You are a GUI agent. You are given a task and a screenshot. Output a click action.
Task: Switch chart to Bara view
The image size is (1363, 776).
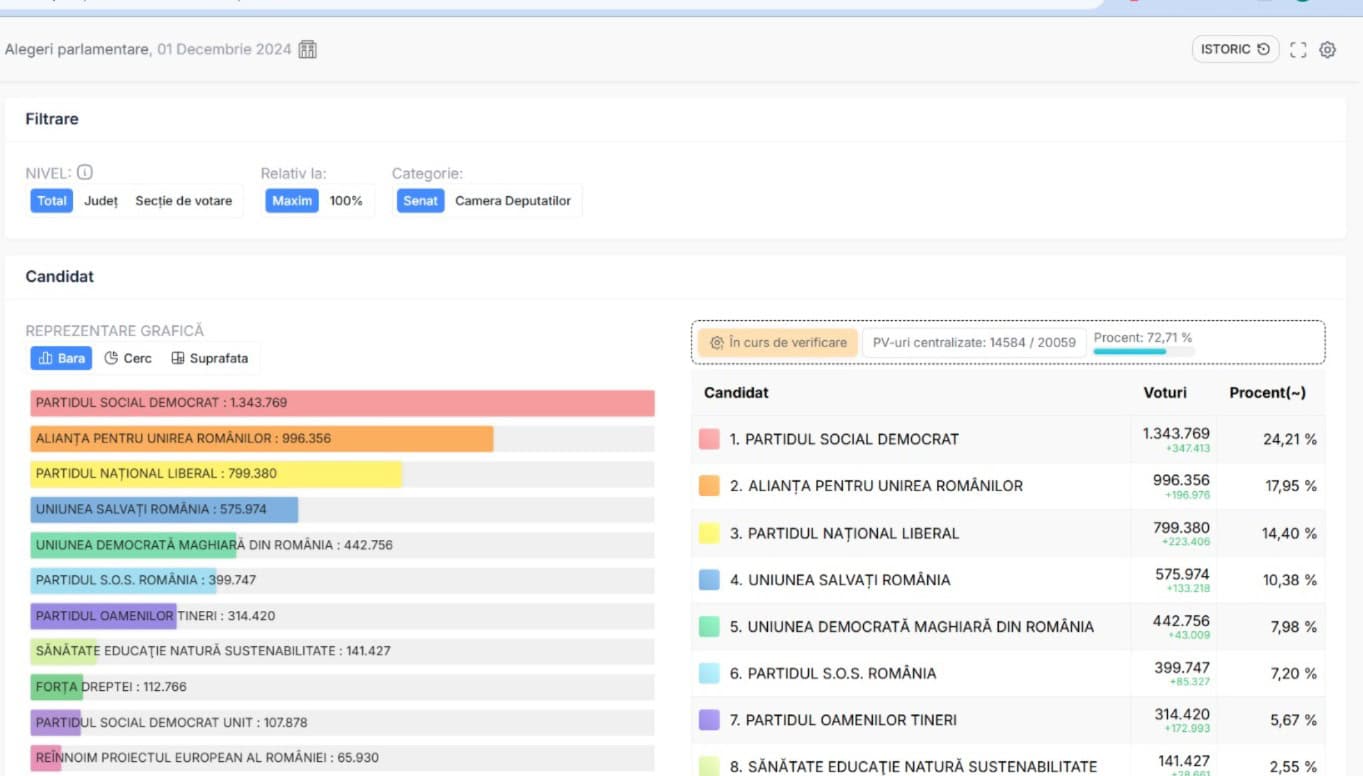(x=61, y=358)
